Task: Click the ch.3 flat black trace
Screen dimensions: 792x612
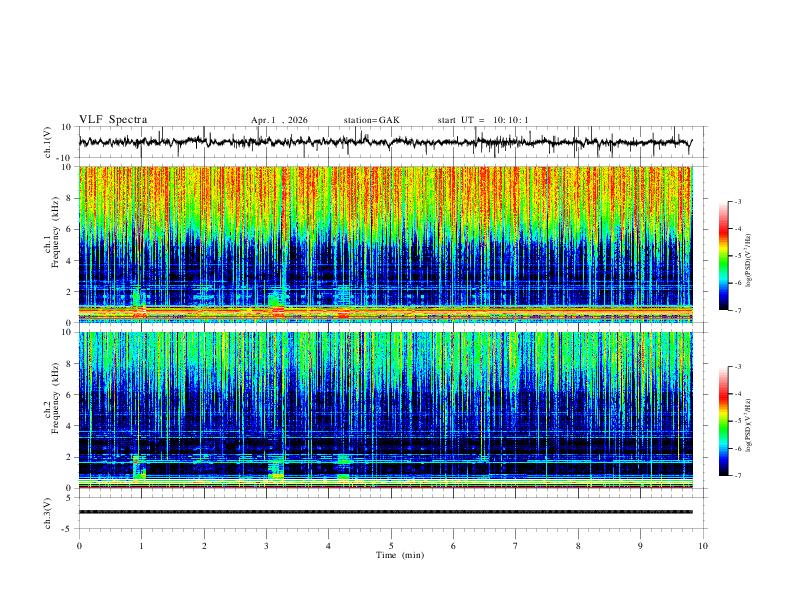Action: point(385,512)
